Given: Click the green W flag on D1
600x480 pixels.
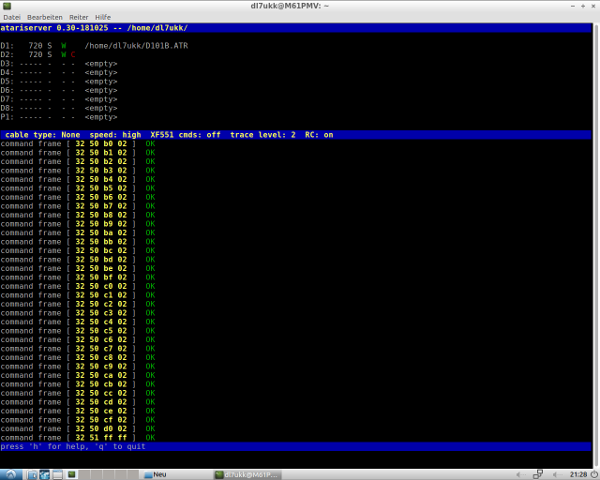Looking at the screenshot, I should [x=64, y=46].
